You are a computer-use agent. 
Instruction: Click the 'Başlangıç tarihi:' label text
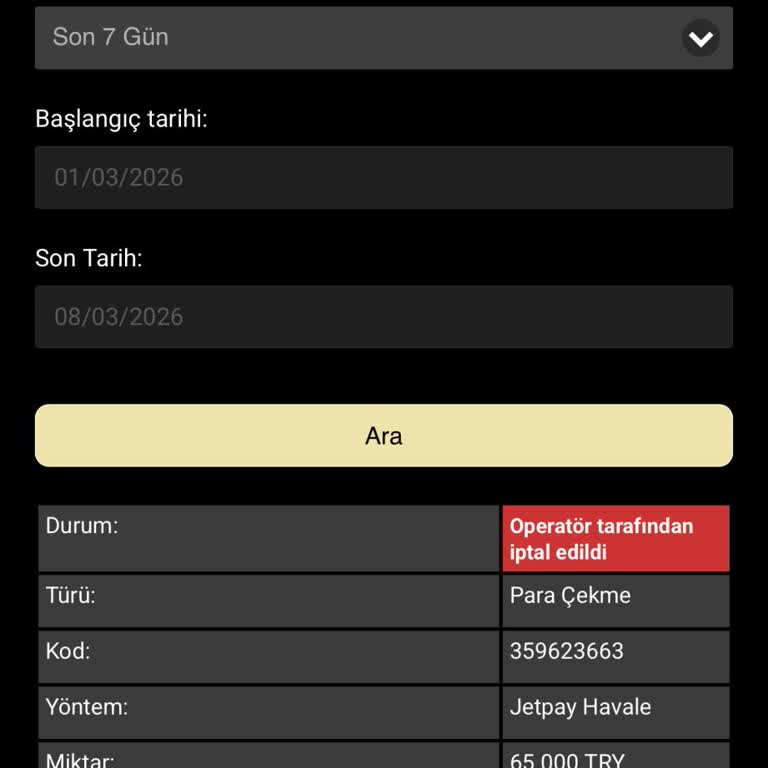pyautogui.click(x=121, y=119)
